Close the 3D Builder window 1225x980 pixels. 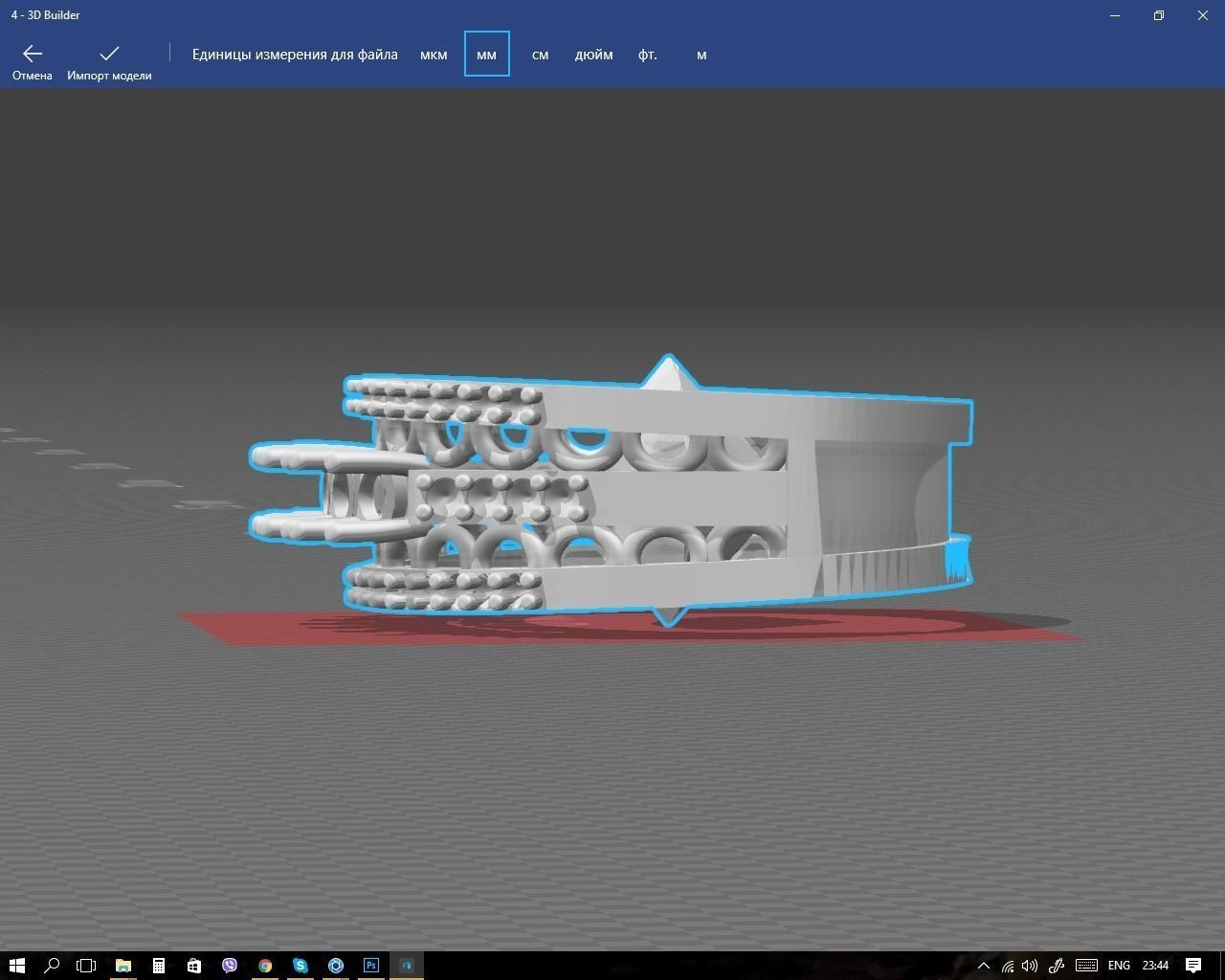click(x=1203, y=15)
